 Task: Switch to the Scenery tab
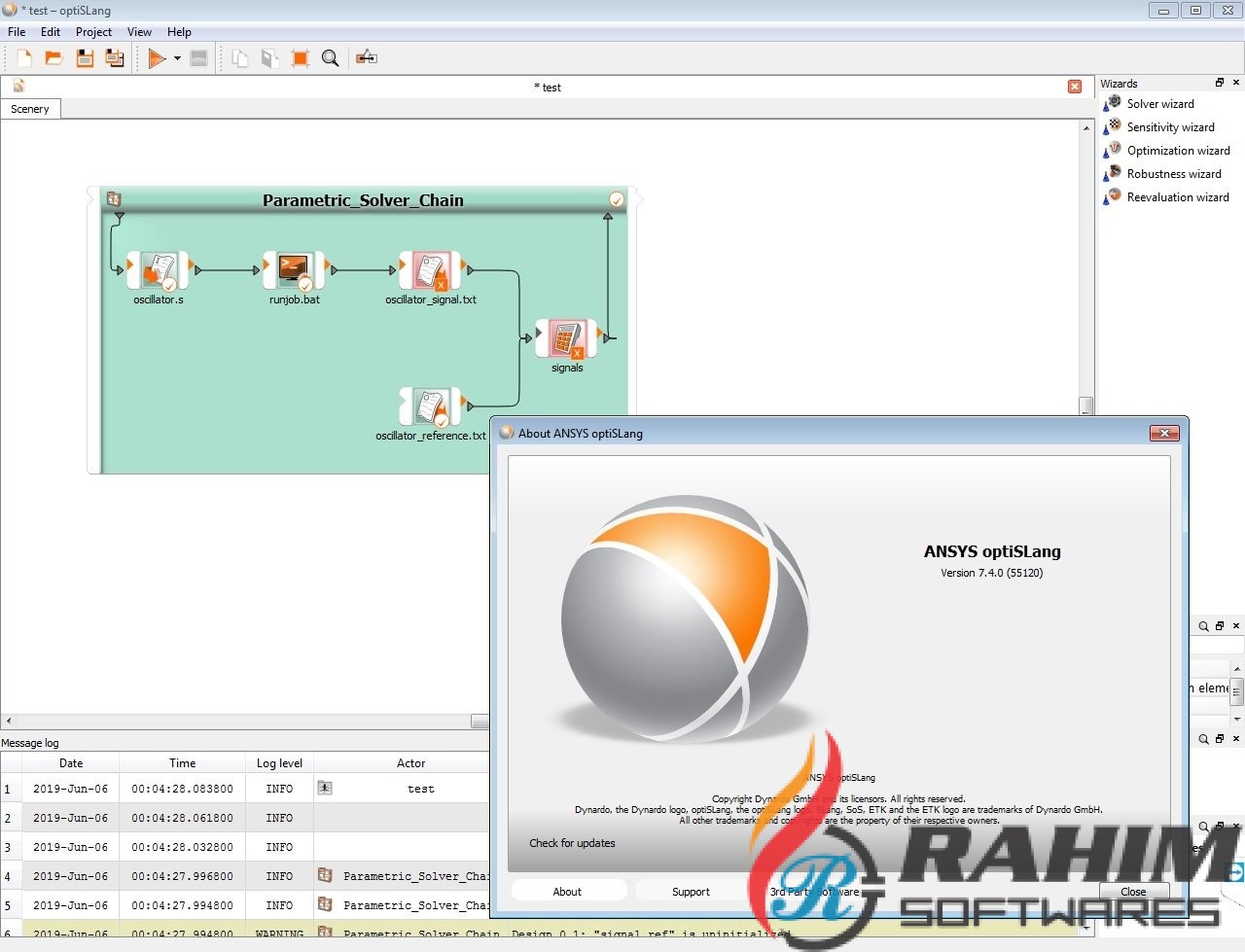(30, 109)
